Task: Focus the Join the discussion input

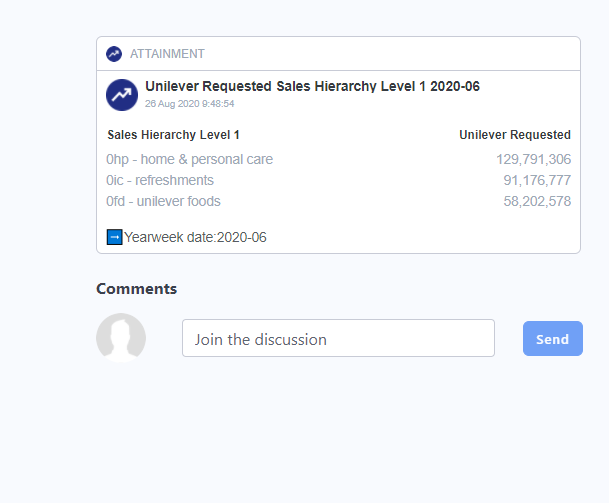Action: coord(338,338)
